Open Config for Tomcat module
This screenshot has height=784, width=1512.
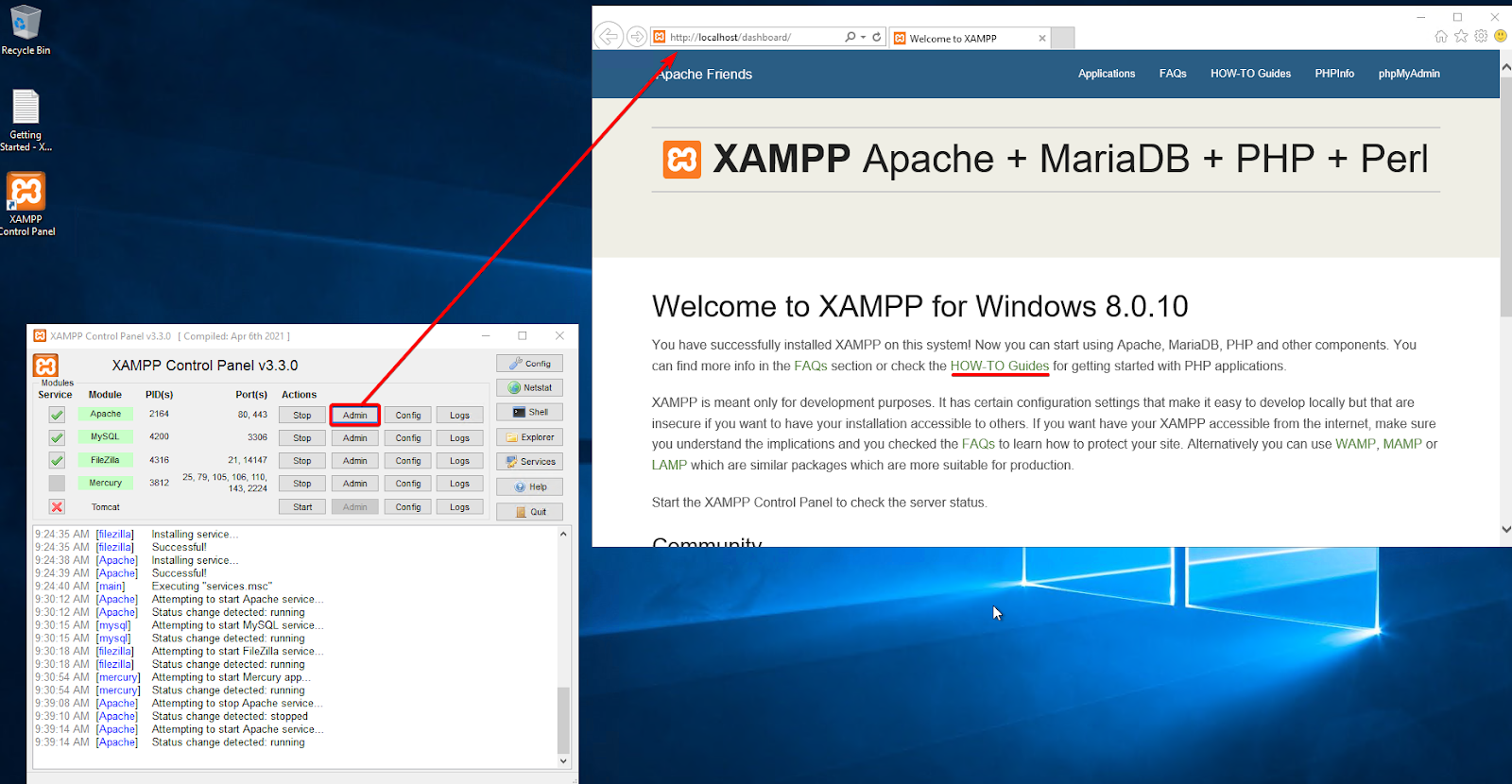tap(408, 507)
